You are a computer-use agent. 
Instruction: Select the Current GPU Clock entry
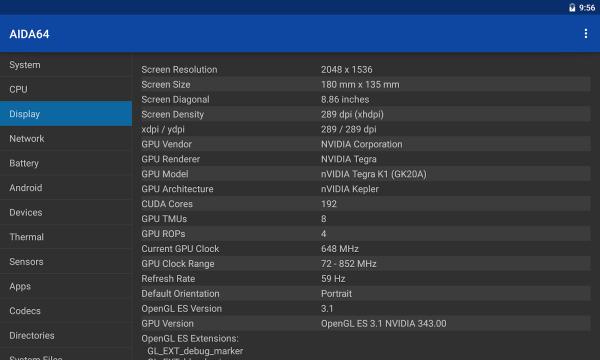pyautogui.click(x=365, y=249)
